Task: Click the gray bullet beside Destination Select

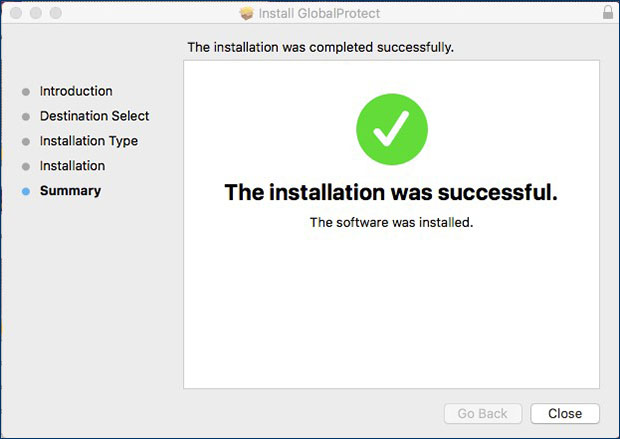Action: click(x=26, y=117)
